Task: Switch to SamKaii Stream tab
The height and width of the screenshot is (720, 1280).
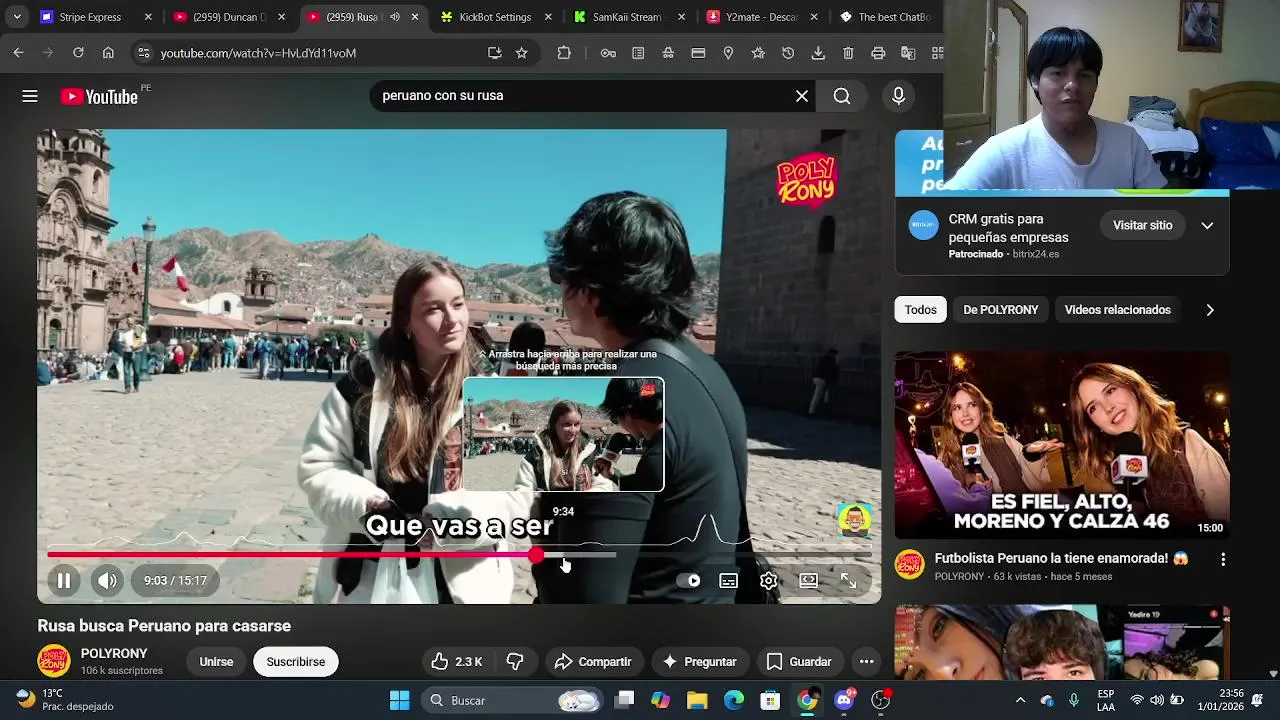Action: point(627,17)
